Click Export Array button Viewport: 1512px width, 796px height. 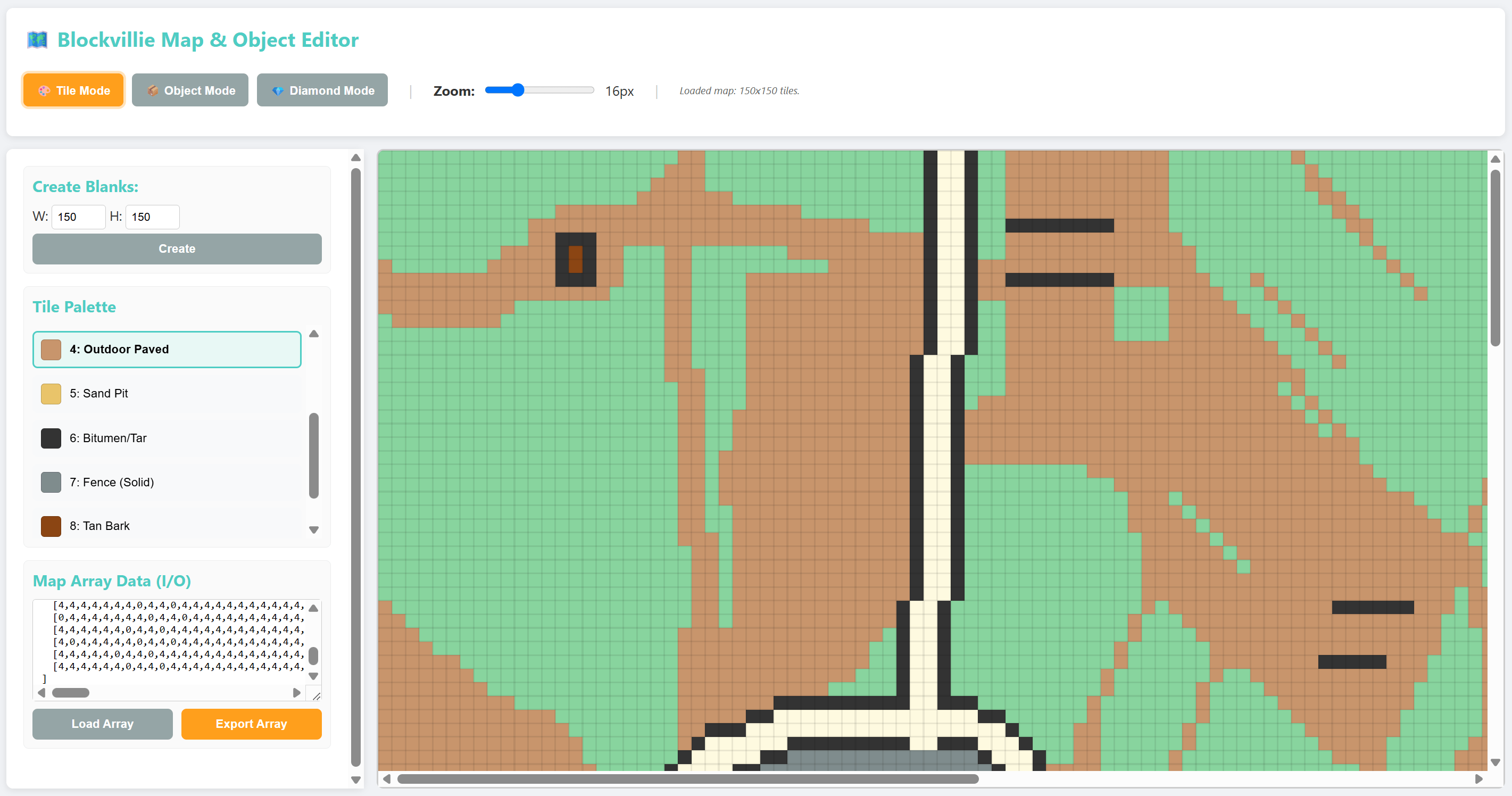(251, 724)
